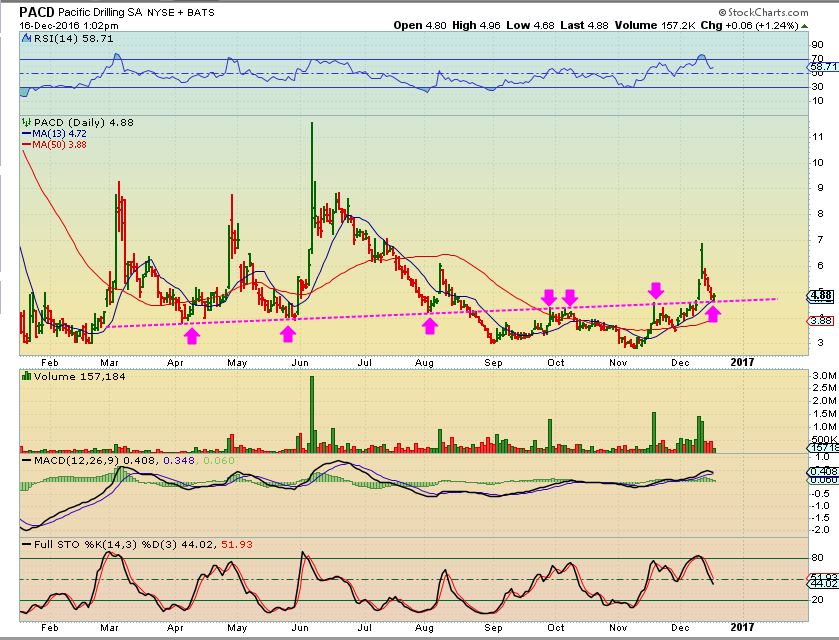Image resolution: width=839 pixels, height=640 pixels.
Task: Click the 44.02 tag on stochastic right axis
Action: click(x=823, y=584)
